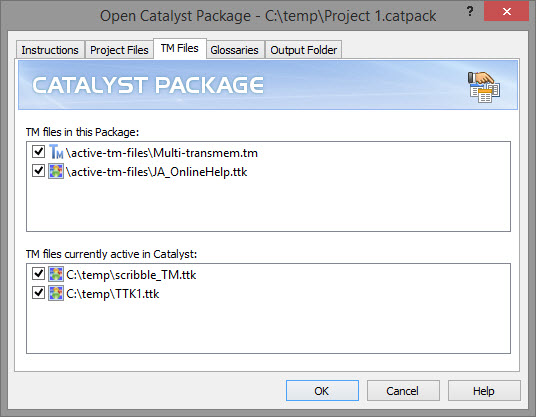The height and width of the screenshot is (417, 536).
Task: Switch to the Instructions tab
Action: (x=50, y=50)
